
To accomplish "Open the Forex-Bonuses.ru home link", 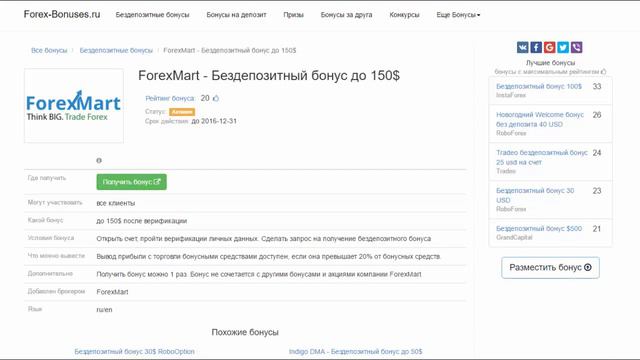I will (62, 14).
